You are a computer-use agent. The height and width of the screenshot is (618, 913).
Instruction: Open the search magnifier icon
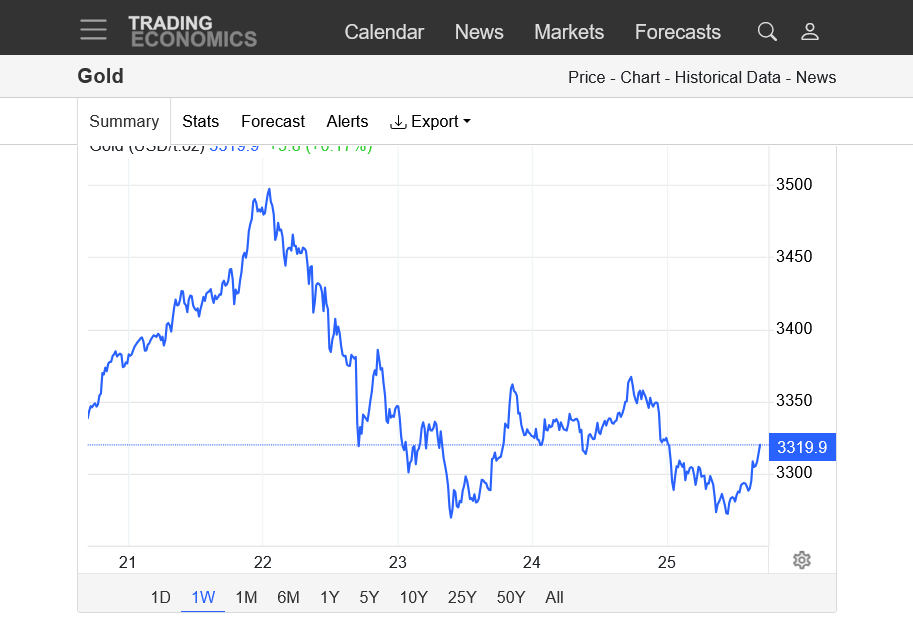767,32
